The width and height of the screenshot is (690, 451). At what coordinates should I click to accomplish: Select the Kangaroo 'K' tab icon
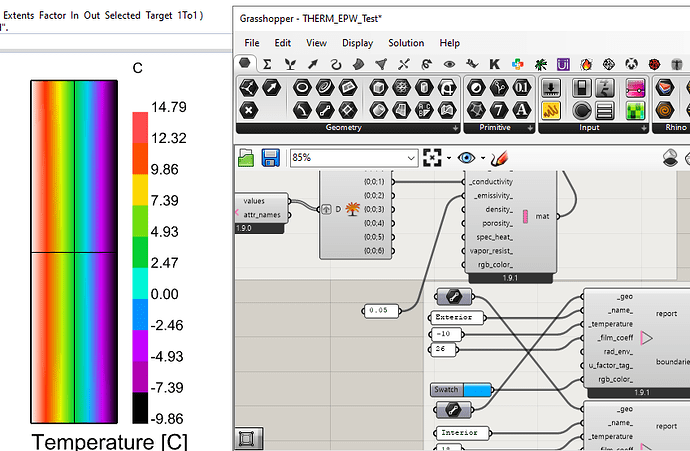(493, 64)
